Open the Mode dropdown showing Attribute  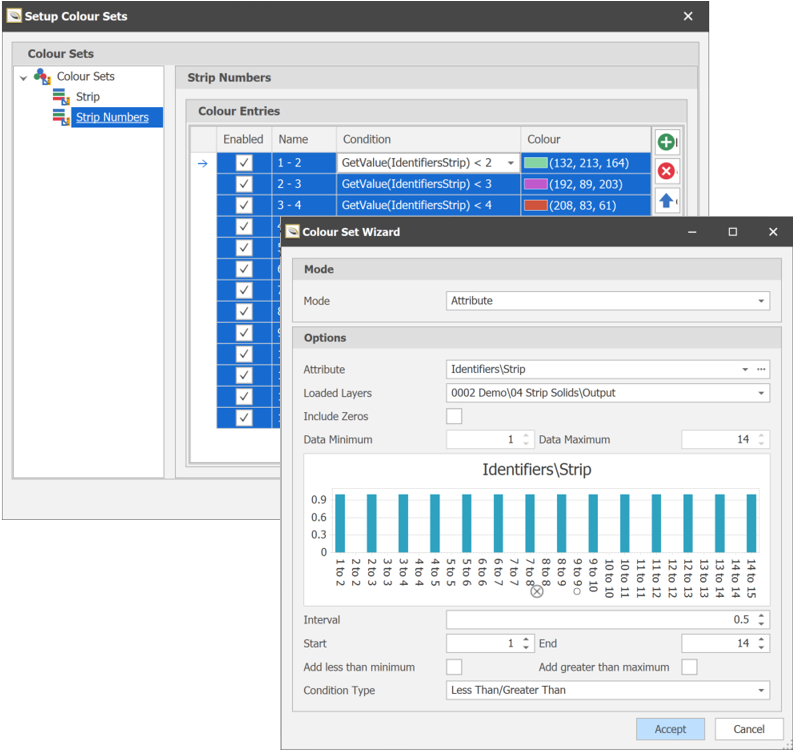pyautogui.click(x=761, y=301)
